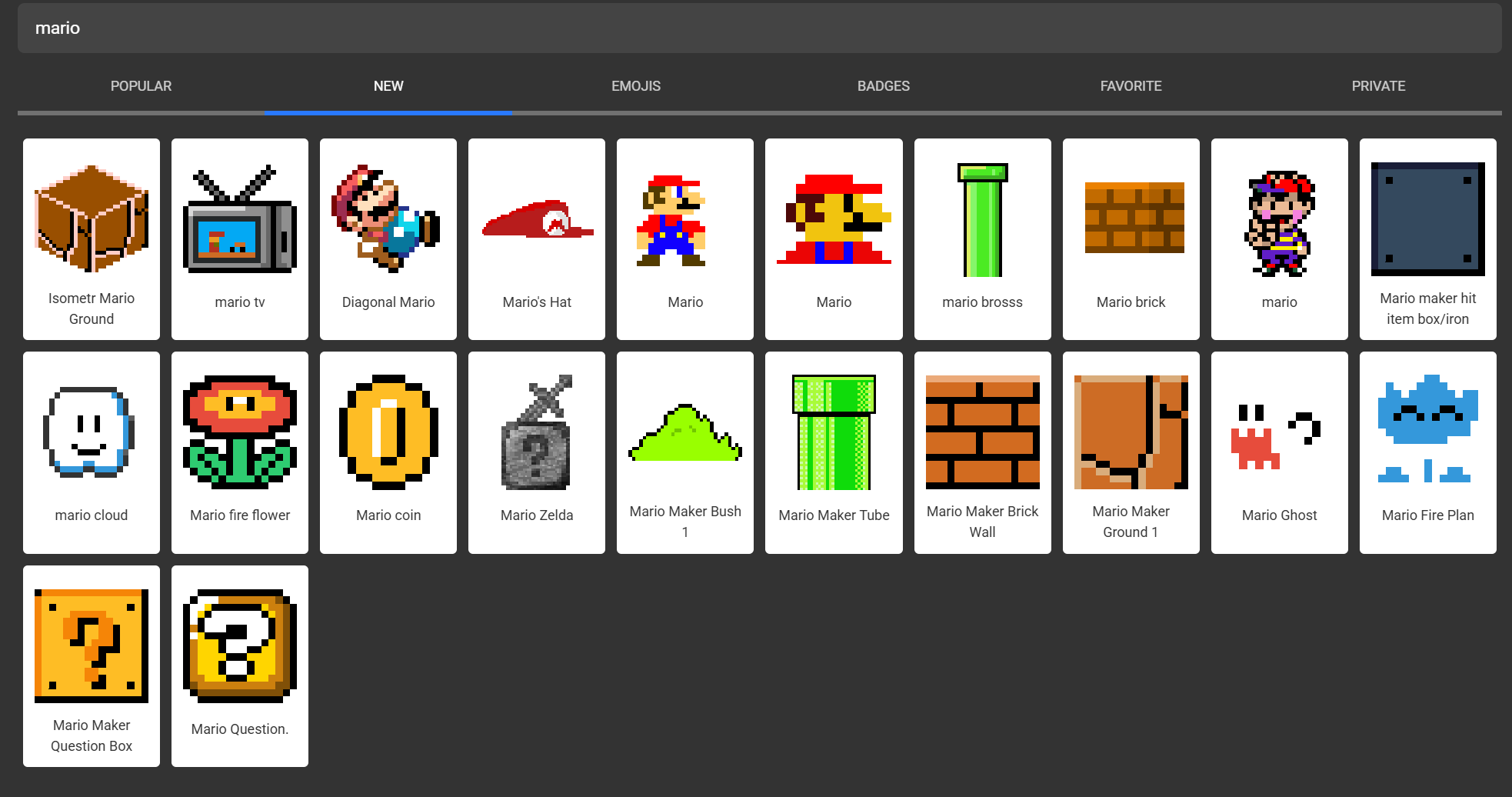Open the Mario Zelda artwork

537,452
